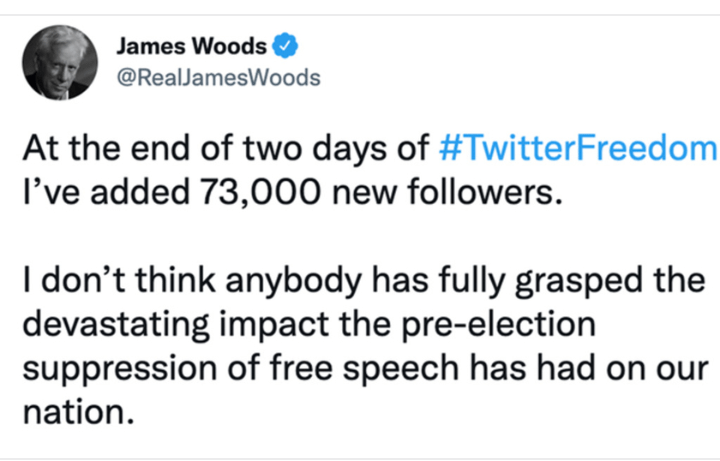
Task: Click the blue verified checkmark badge
Action: pos(287,47)
